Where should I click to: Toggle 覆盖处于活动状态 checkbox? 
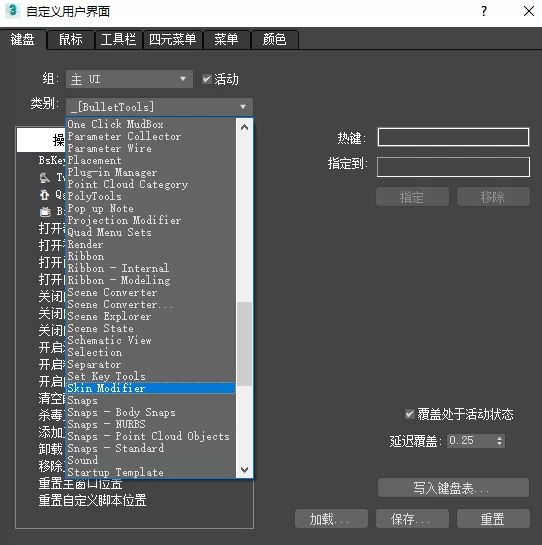coord(410,414)
